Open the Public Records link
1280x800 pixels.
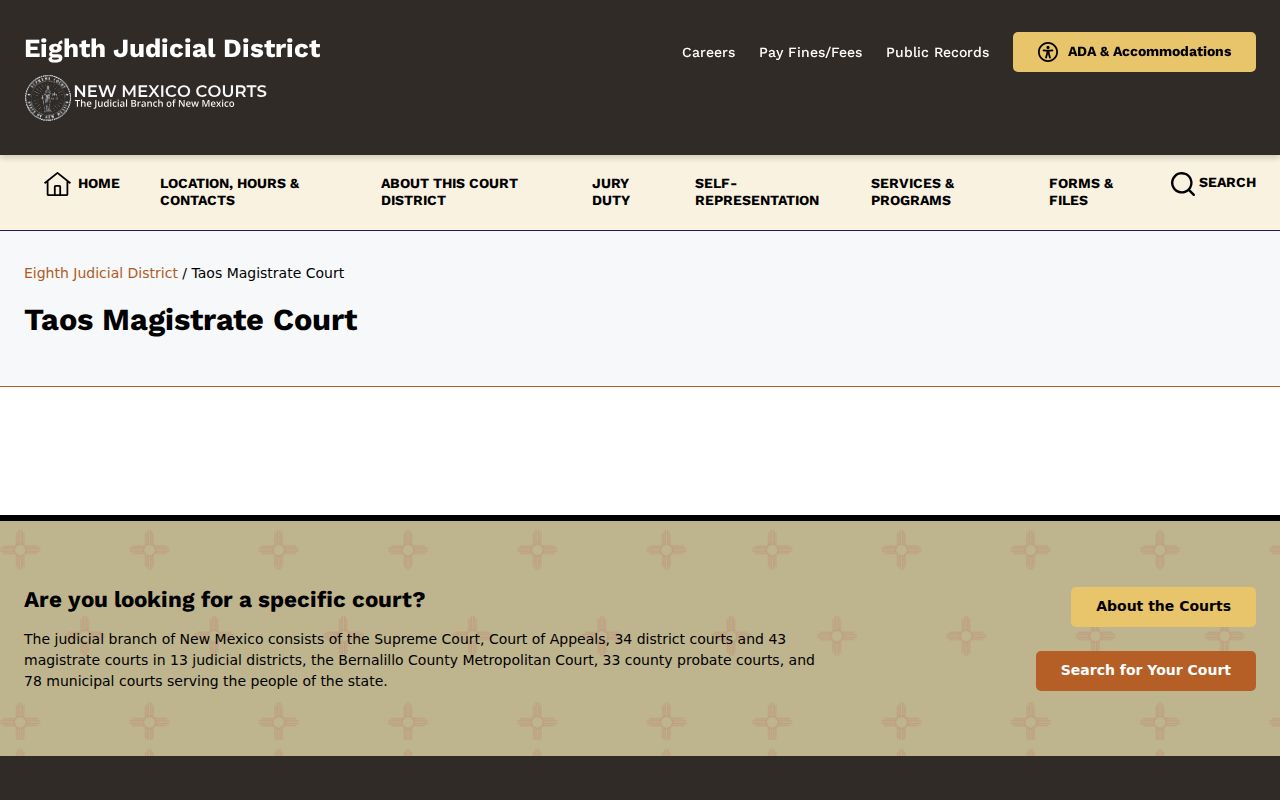click(x=937, y=52)
